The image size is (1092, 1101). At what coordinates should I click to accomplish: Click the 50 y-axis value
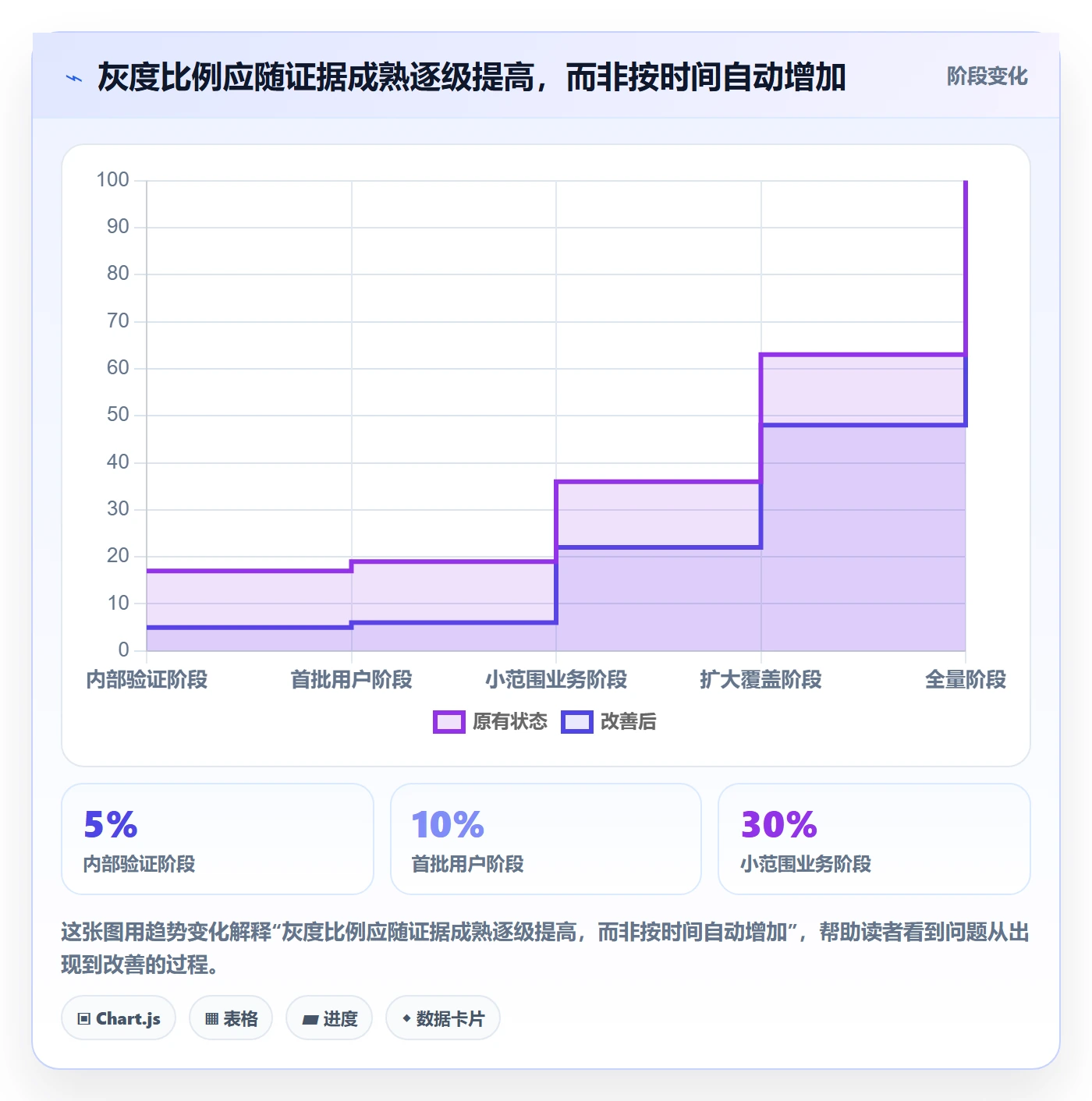[118, 415]
